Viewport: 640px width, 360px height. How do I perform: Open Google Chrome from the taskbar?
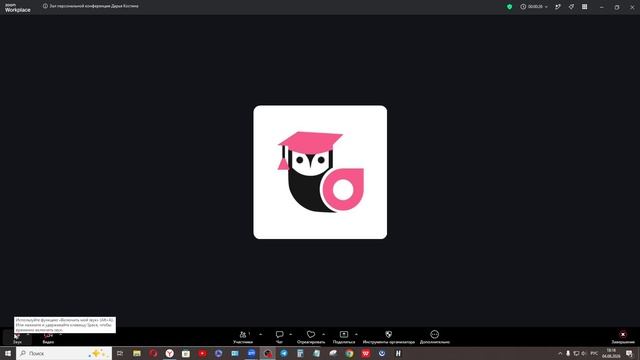coord(349,353)
